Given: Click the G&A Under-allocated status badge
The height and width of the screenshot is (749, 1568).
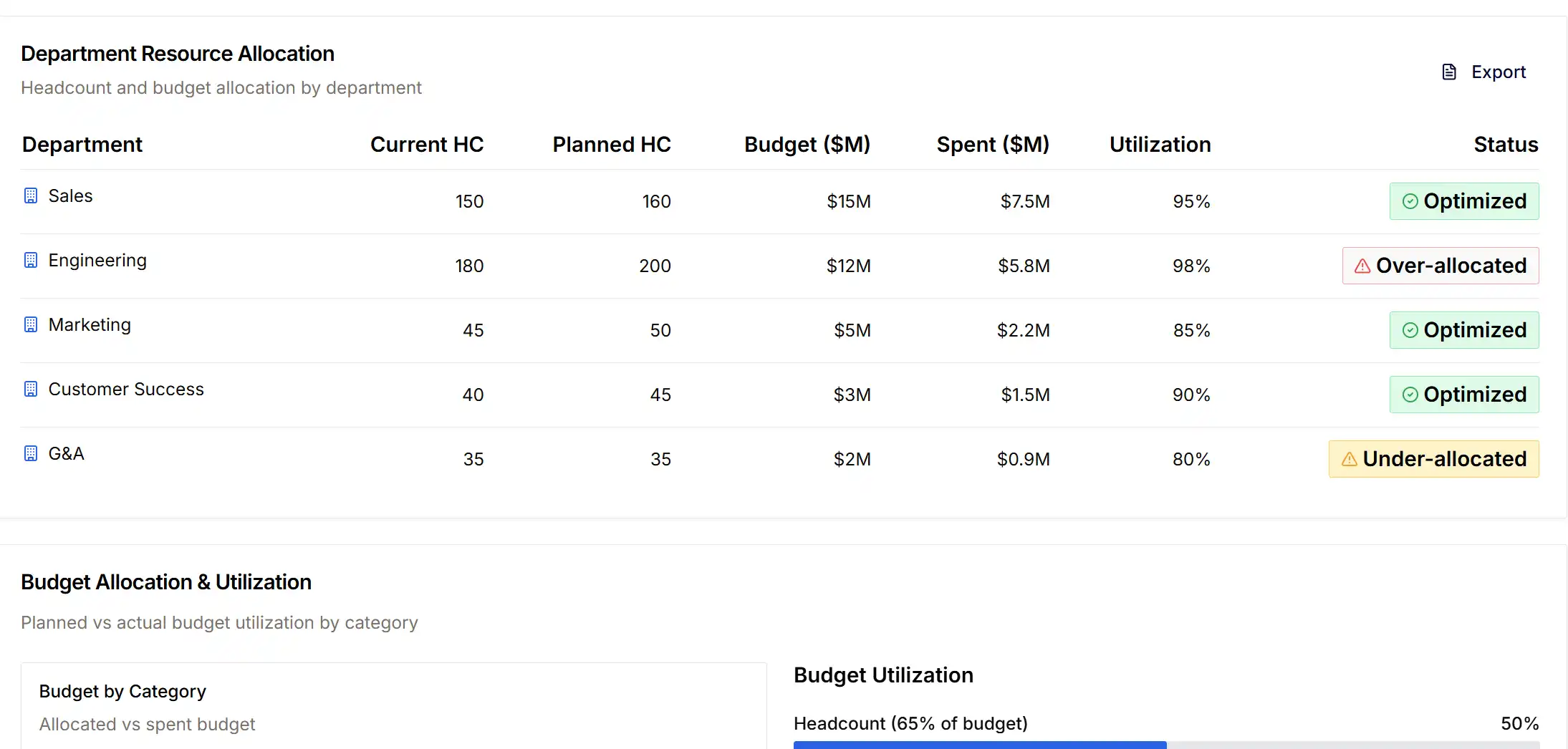Looking at the screenshot, I should (x=1433, y=459).
